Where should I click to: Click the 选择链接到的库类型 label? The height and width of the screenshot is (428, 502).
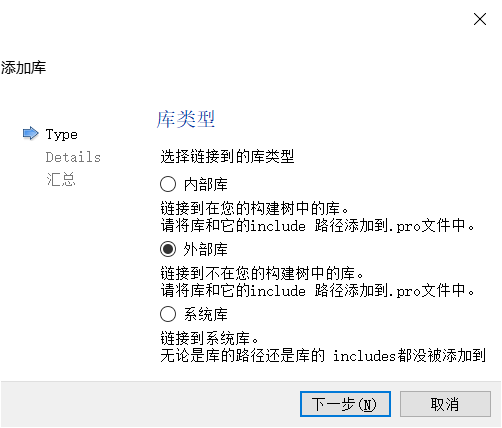227,156
